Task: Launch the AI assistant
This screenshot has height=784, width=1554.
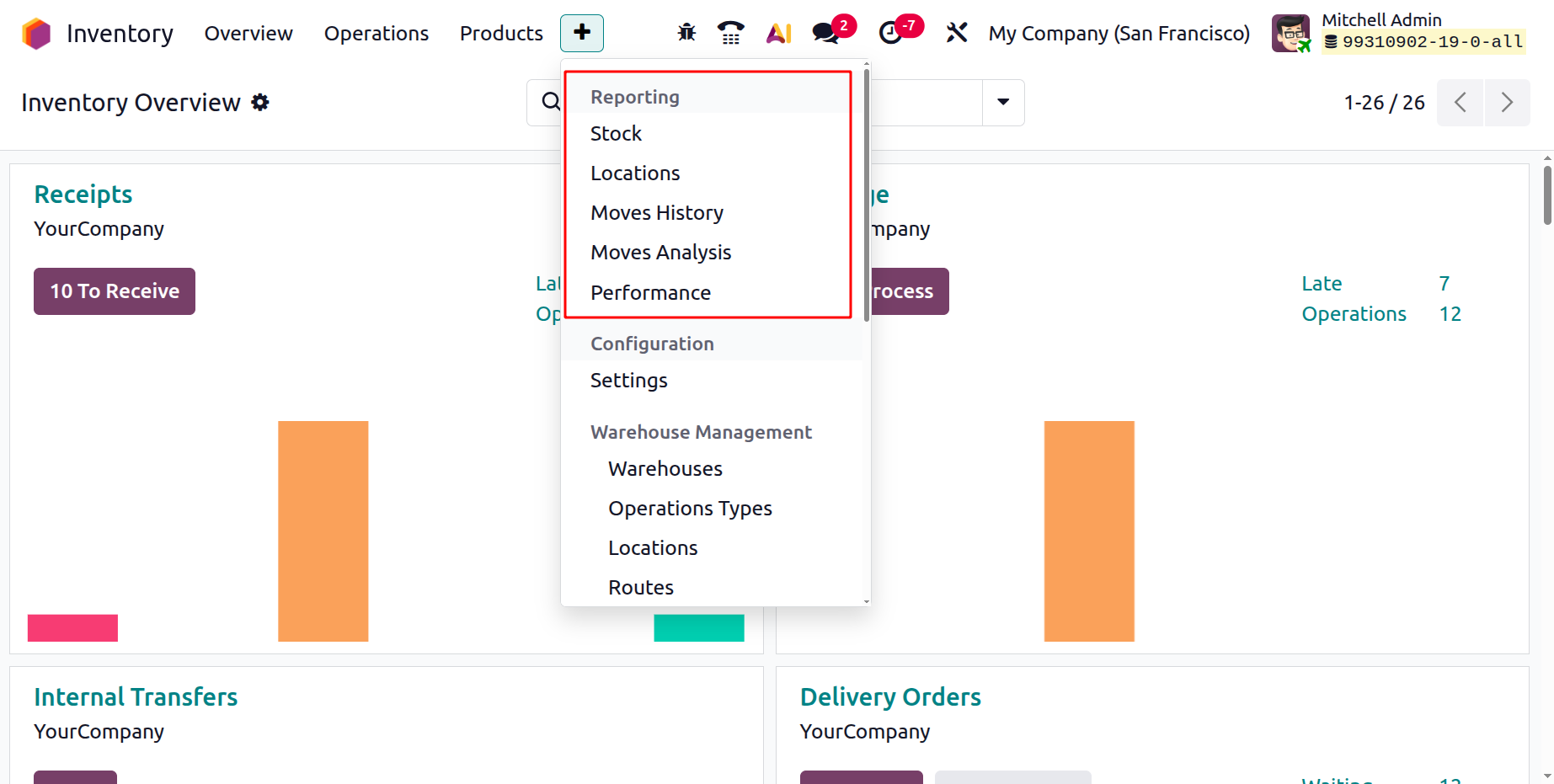Action: click(778, 33)
